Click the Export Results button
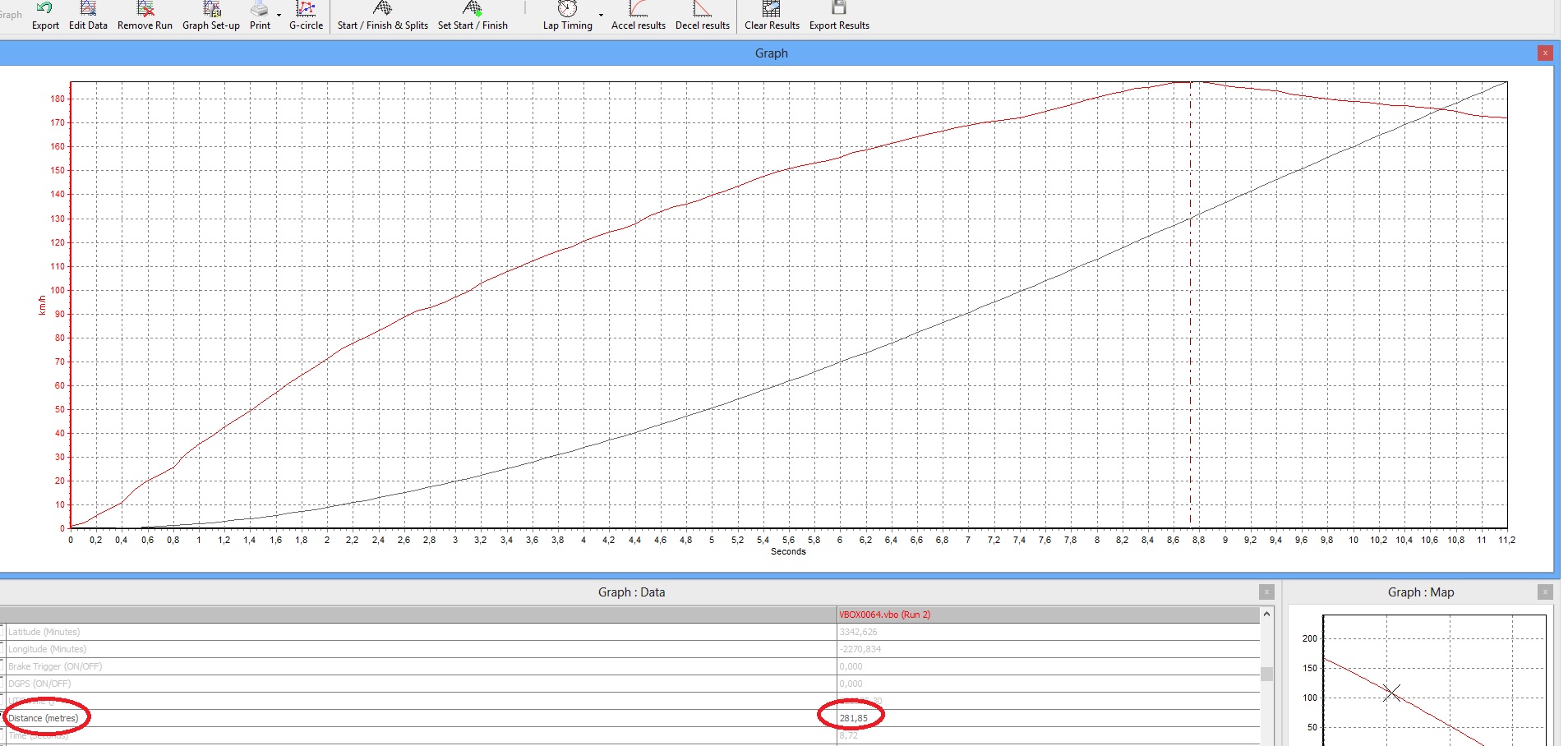This screenshot has height=746, width=1568. coord(839,10)
